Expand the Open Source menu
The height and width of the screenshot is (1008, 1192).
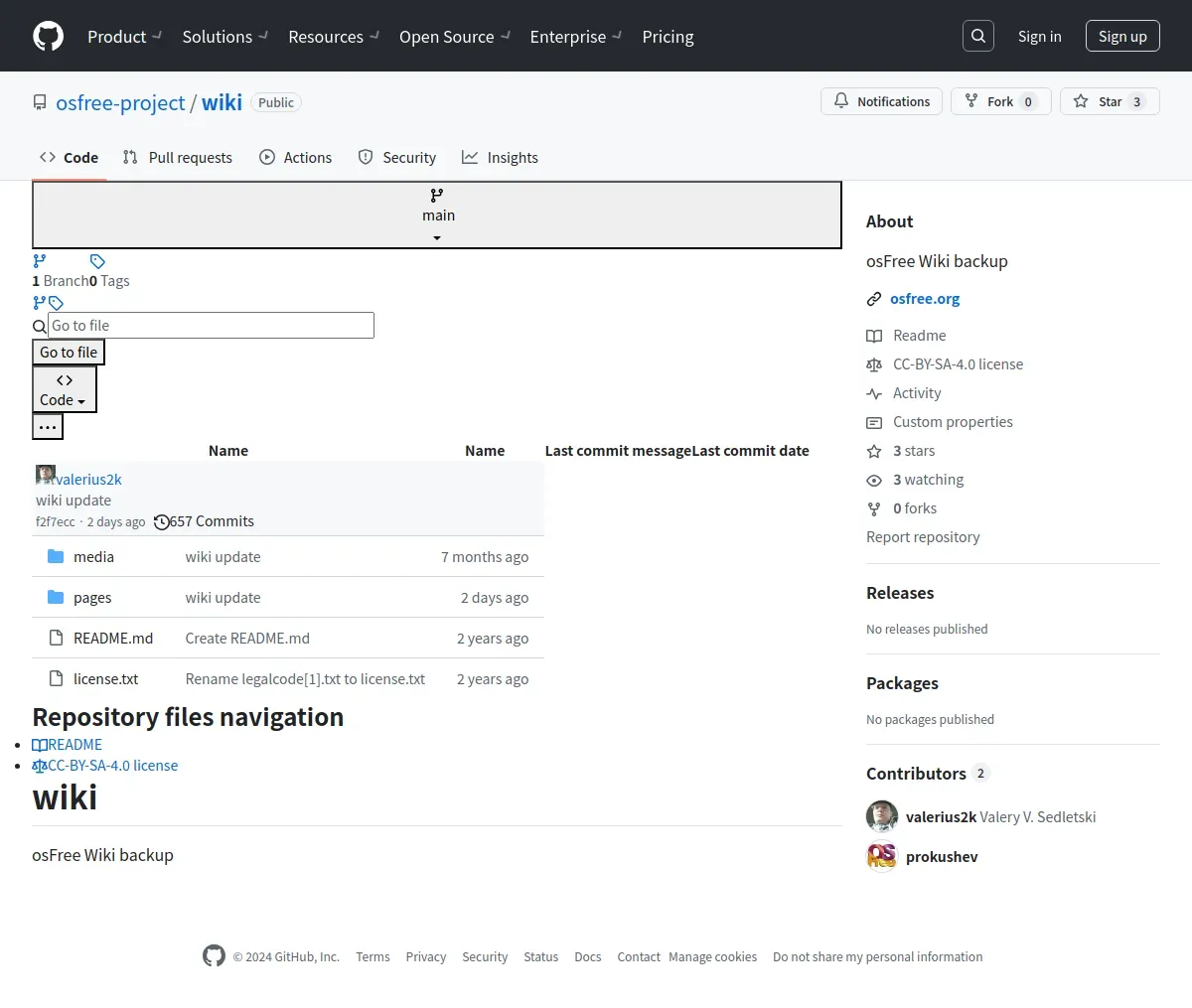[x=454, y=37]
